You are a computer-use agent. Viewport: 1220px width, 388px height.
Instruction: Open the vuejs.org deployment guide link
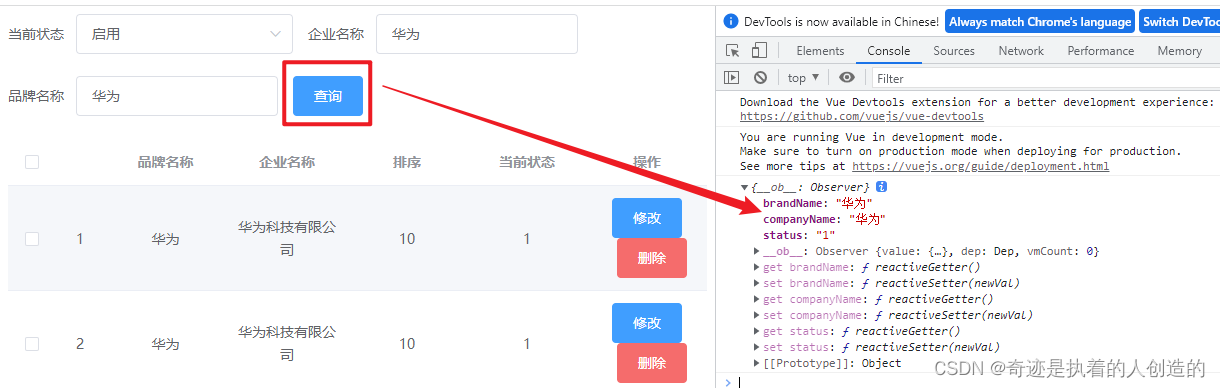pyautogui.click(x=980, y=166)
